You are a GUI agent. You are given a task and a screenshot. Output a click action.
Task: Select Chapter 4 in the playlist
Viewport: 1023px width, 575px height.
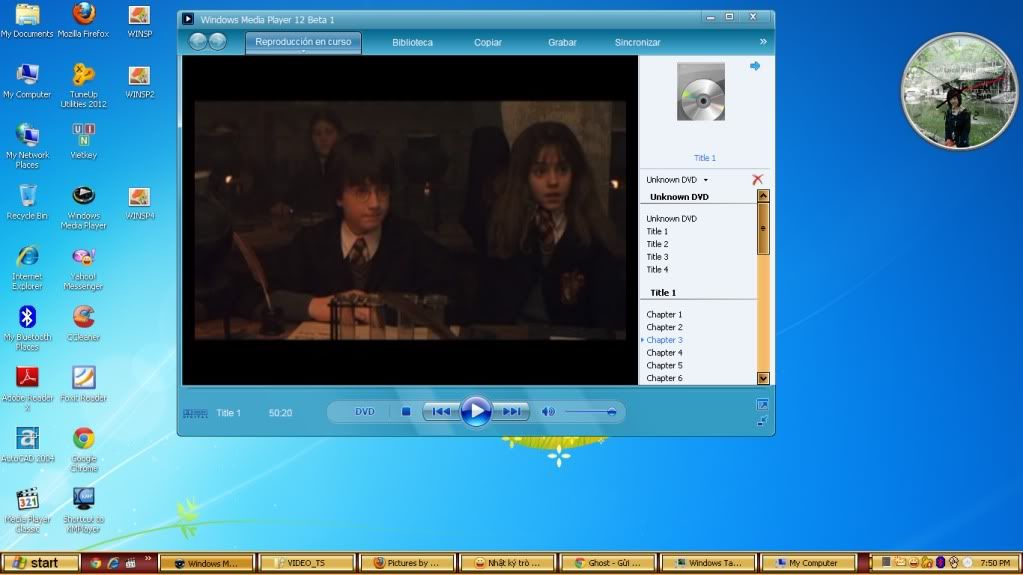pos(664,352)
